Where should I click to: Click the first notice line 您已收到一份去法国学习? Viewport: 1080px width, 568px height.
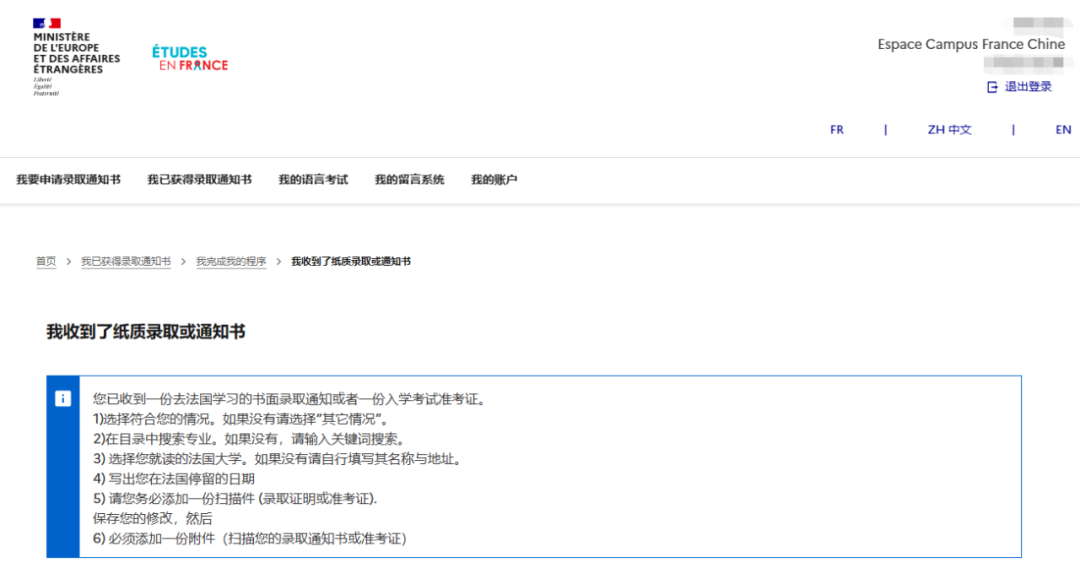tap(291, 399)
